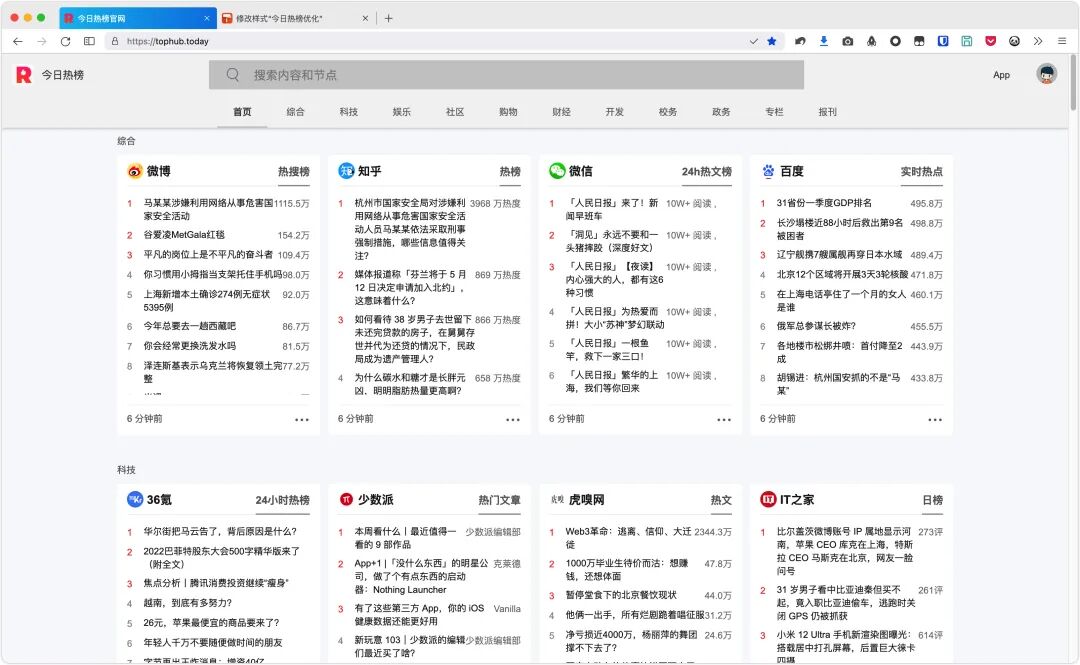Click the 今日热榜 red logo

coord(24,74)
